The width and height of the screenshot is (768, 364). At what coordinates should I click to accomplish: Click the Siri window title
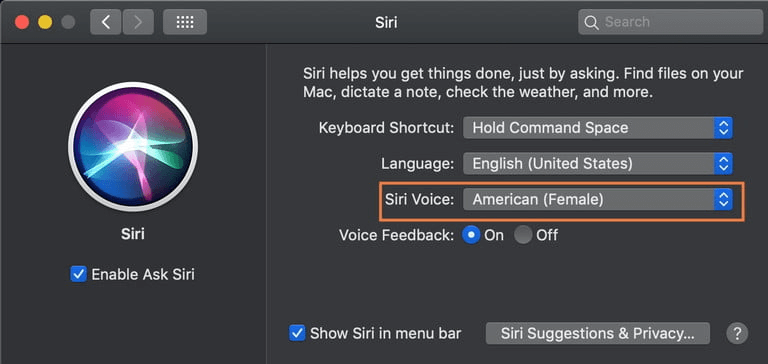[386, 23]
